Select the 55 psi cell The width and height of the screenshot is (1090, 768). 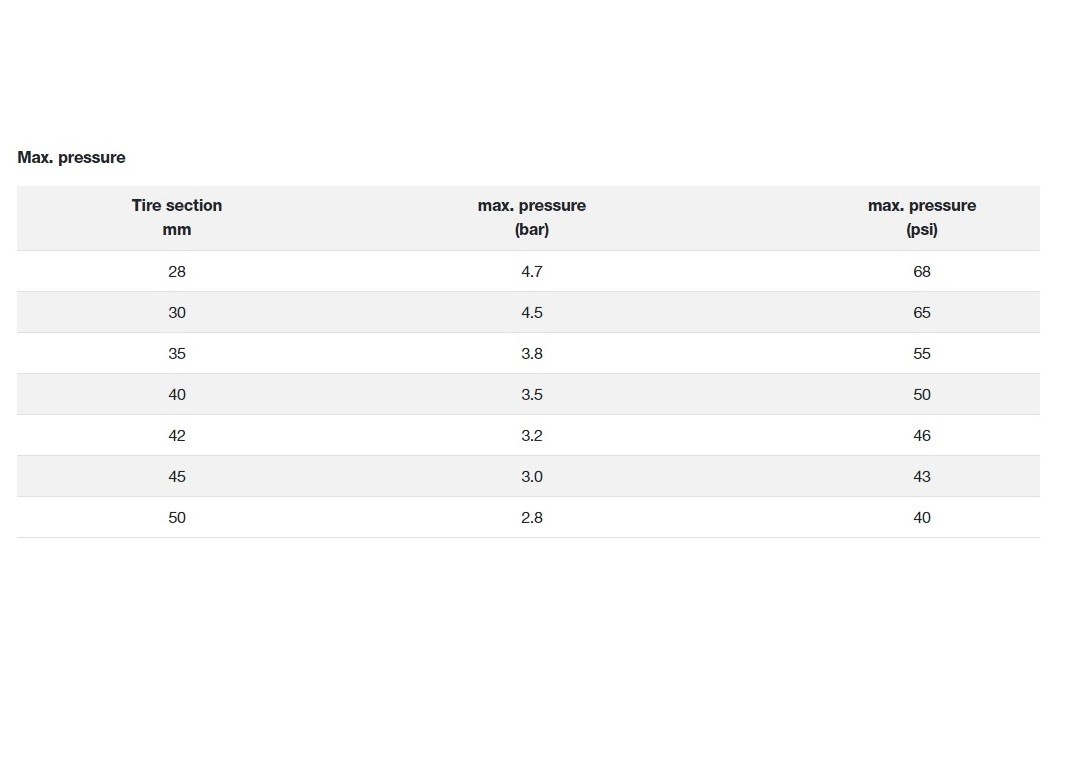(921, 353)
